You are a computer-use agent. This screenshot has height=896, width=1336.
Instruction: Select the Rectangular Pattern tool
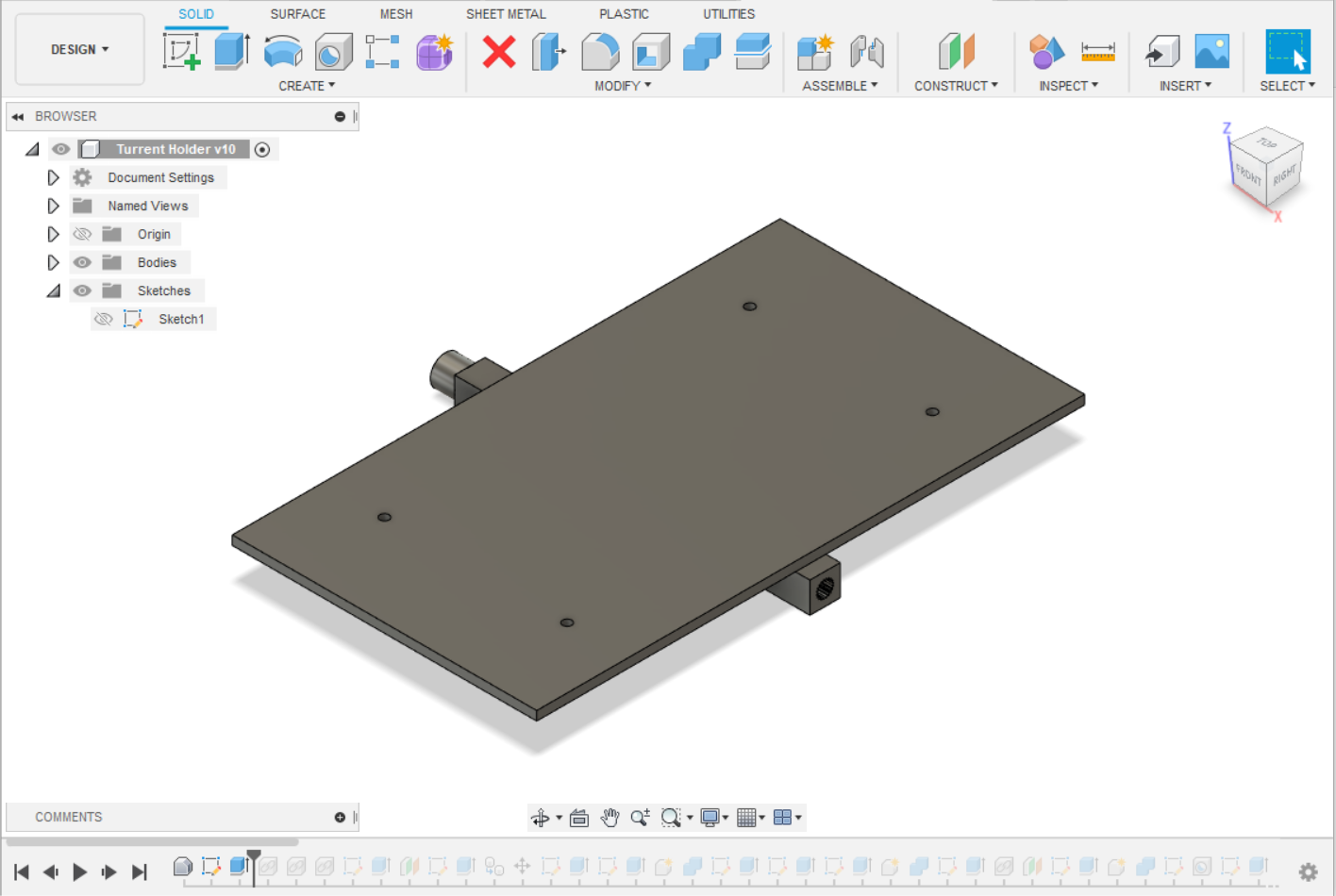tap(382, 52)
